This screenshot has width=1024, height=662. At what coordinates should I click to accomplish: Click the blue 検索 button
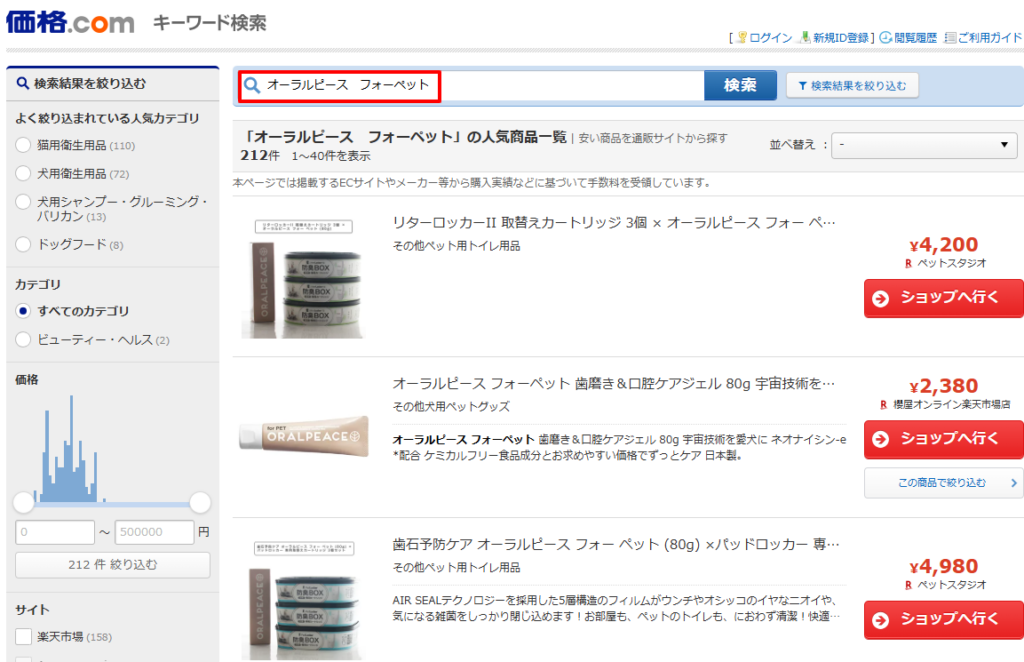[x=740, y=85]
